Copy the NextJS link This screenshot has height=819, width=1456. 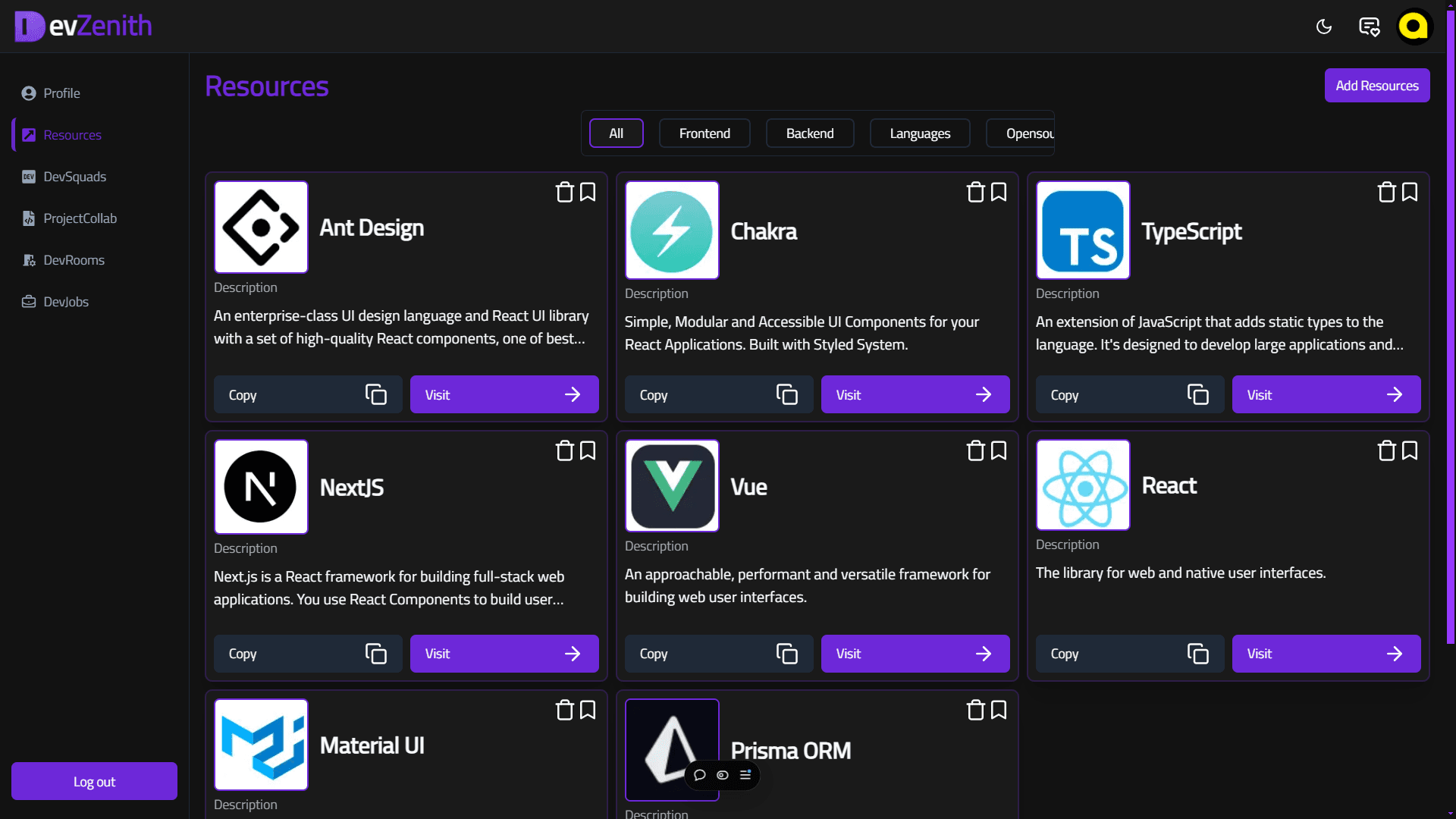308,654
